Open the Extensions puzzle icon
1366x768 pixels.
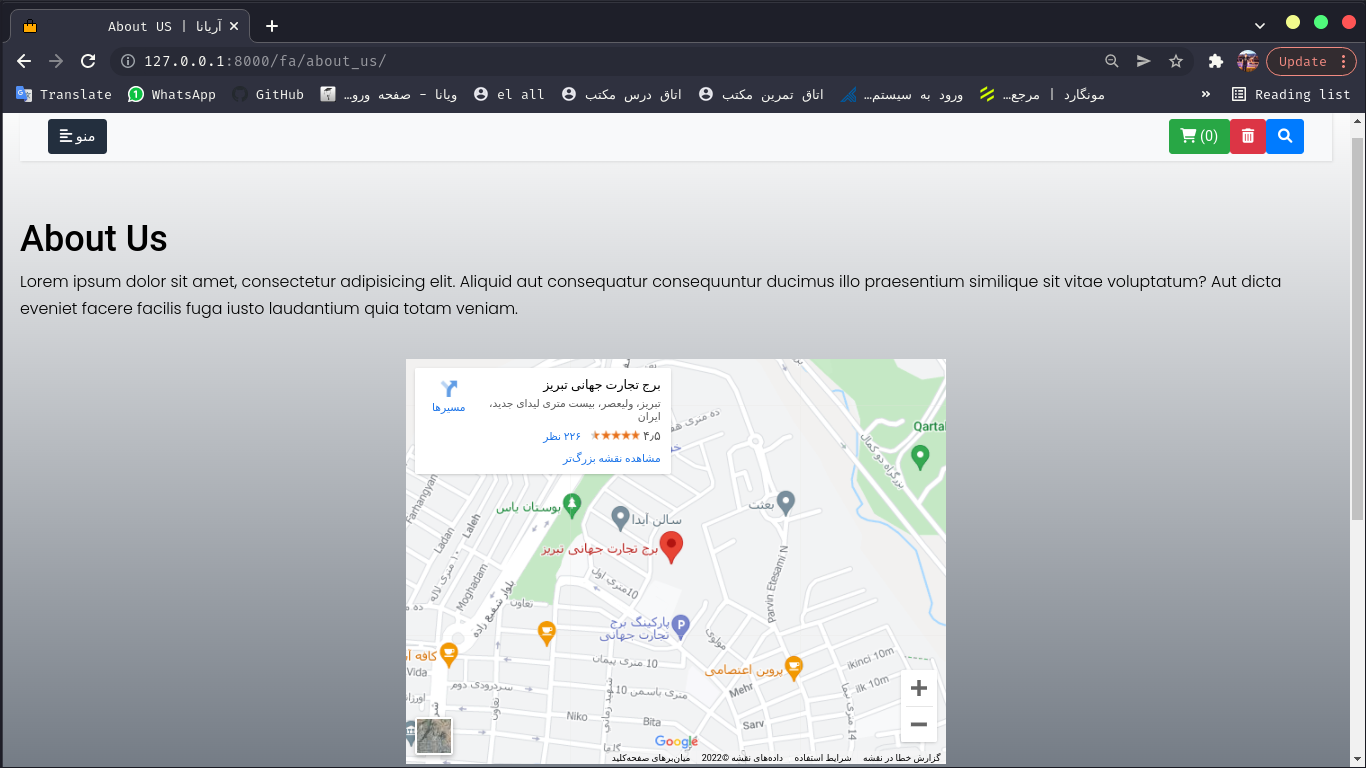pos(1216,61)
